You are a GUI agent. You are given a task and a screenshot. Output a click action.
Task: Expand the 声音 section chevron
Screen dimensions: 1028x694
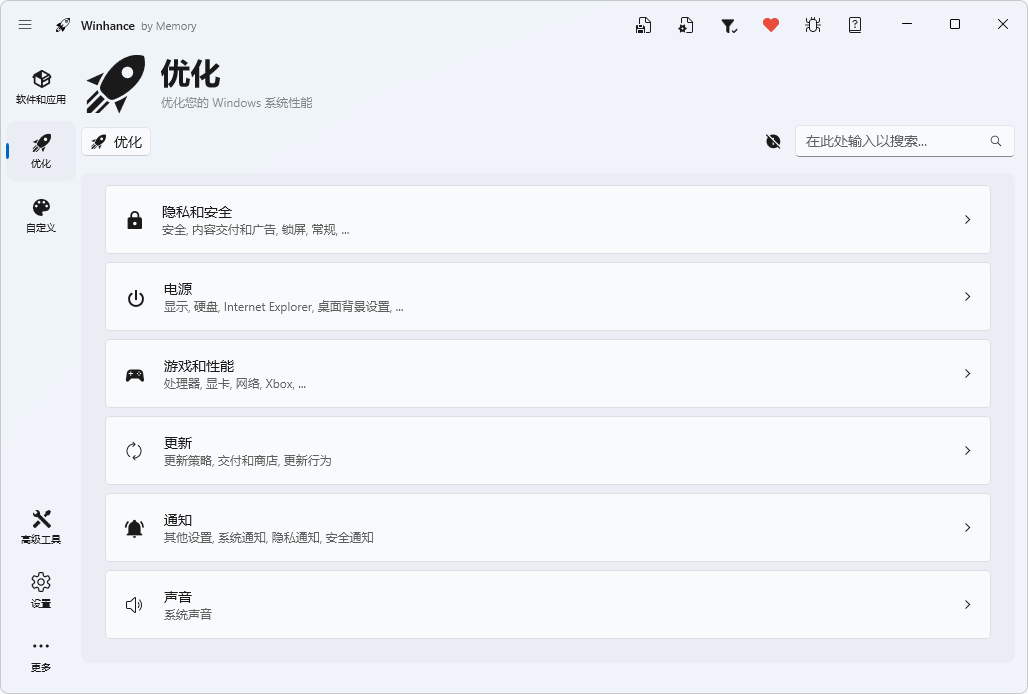click(x=967, y=604)
